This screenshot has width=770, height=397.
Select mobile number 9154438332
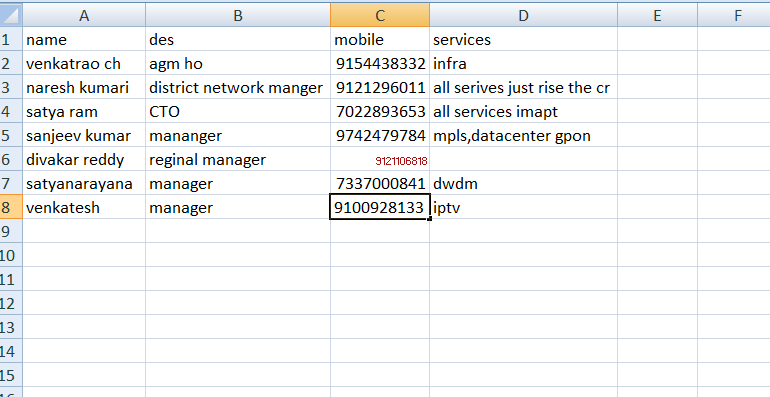(380, 63)
